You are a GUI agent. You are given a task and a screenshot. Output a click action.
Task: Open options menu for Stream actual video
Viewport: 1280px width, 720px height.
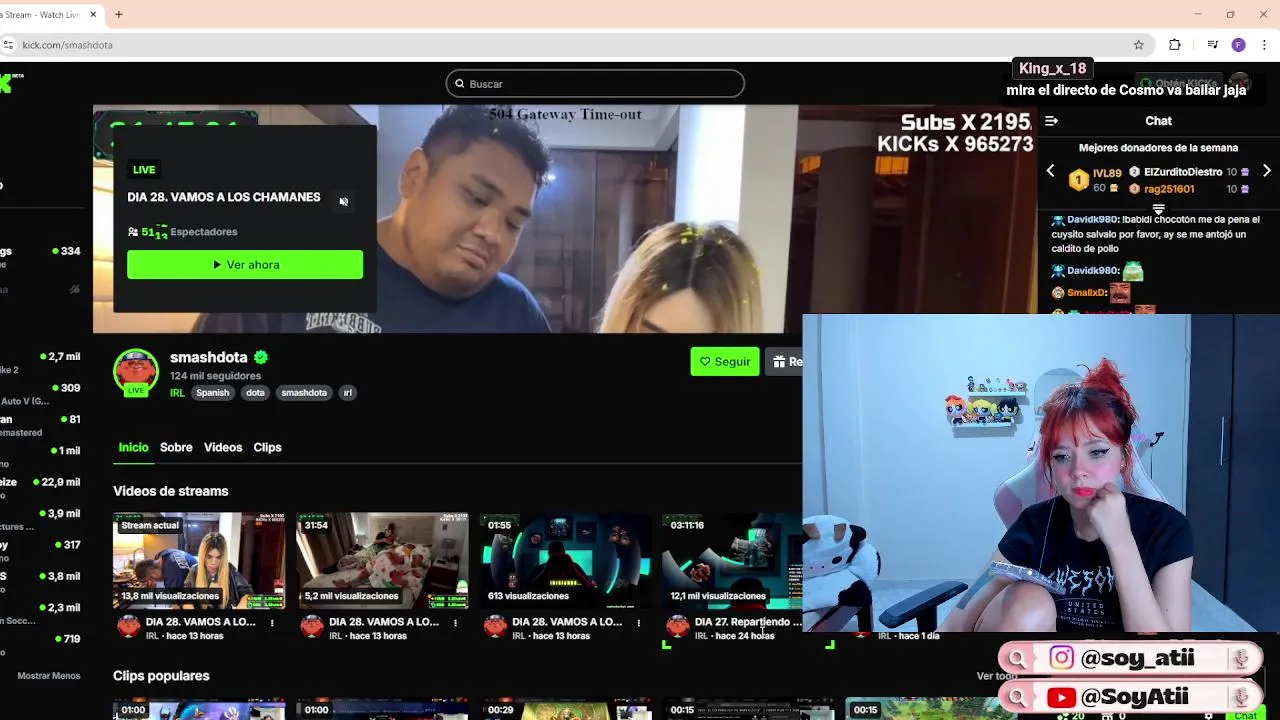coord(272,623)
